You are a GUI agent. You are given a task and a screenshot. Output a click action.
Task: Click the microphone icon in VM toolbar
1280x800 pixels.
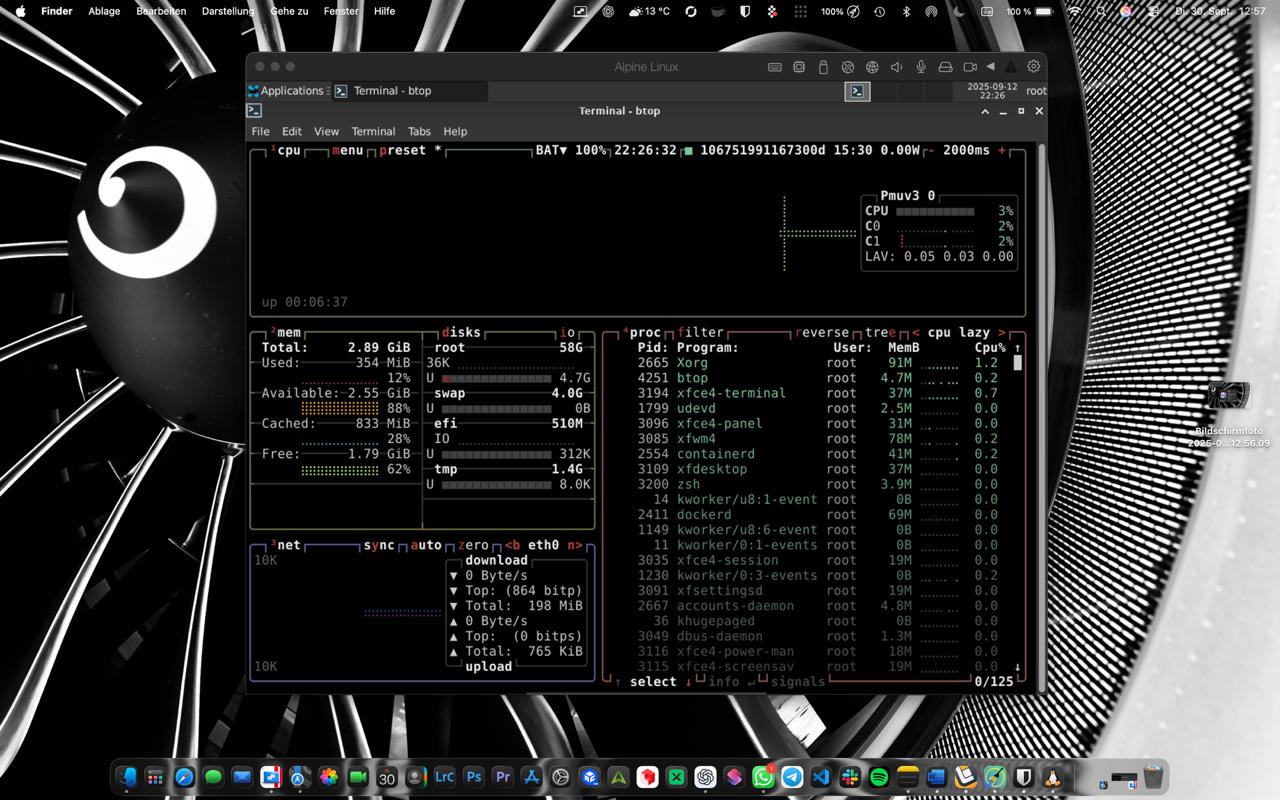tap(921, 67)
